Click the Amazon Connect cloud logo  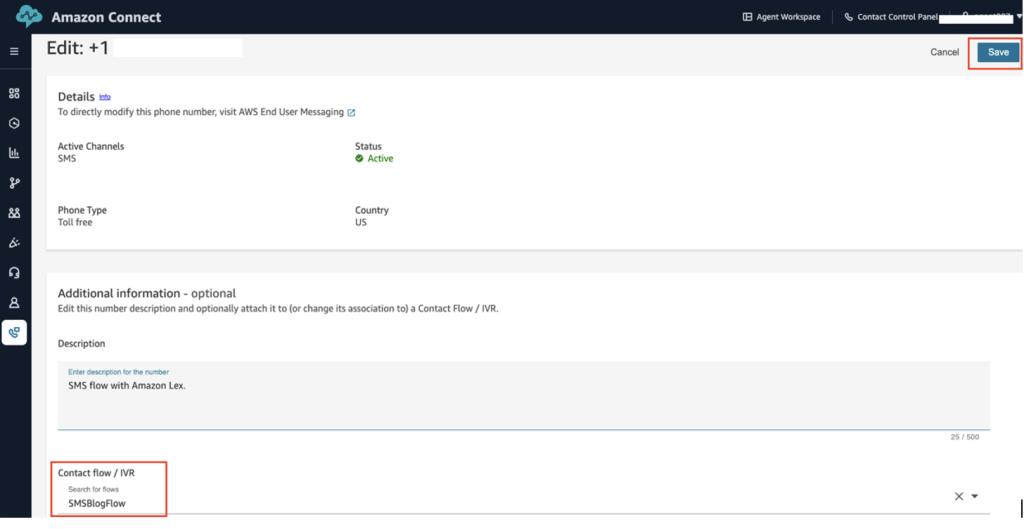click(x=29, y=17)
